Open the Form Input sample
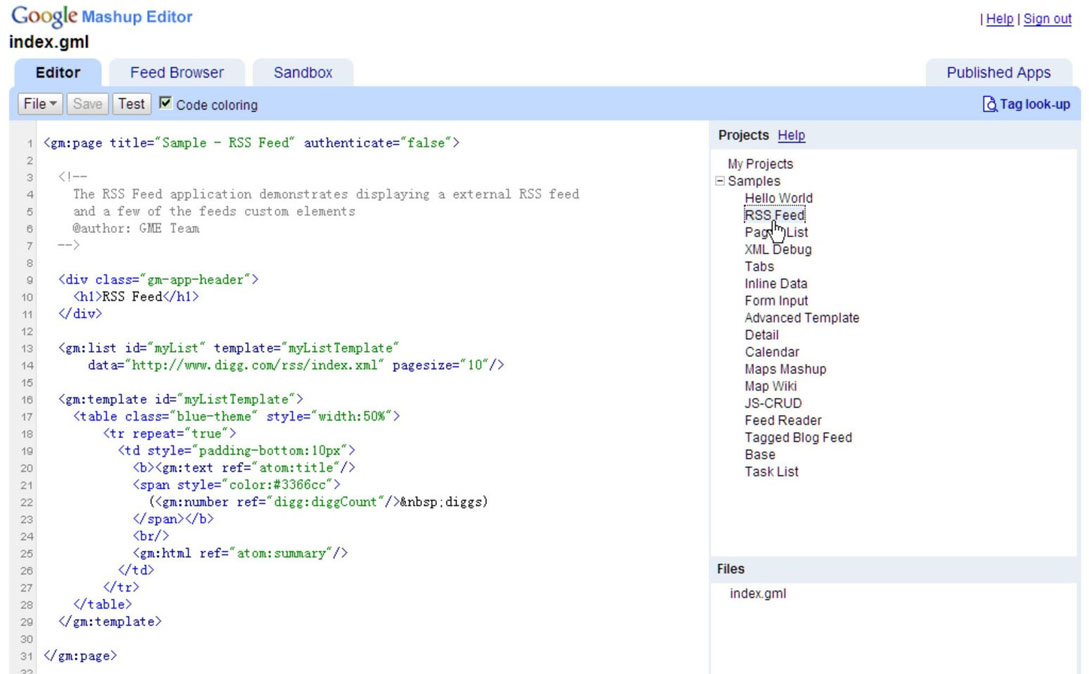The height and width of the screenshot is (674, 1089). click(776, 301)
